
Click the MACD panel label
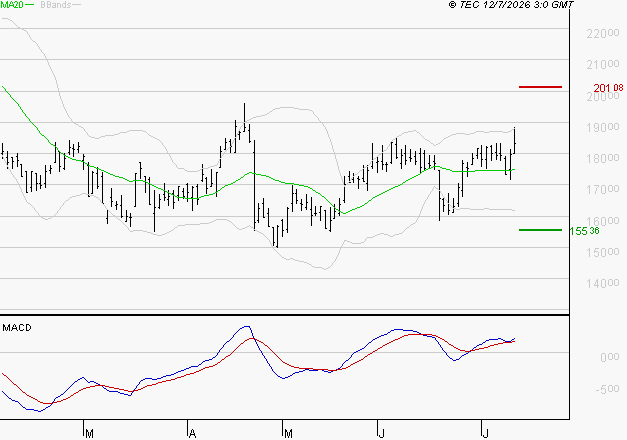coord(17,328)
